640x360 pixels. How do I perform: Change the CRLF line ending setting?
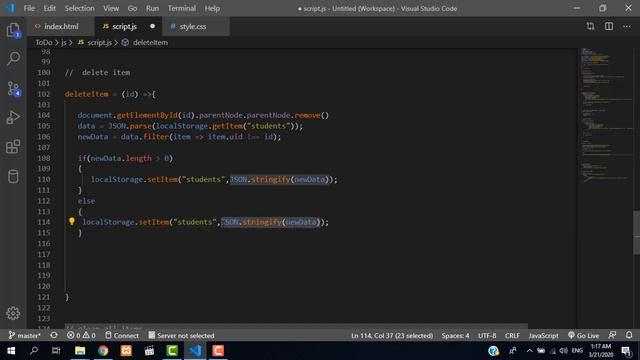(x=512, y=336)
